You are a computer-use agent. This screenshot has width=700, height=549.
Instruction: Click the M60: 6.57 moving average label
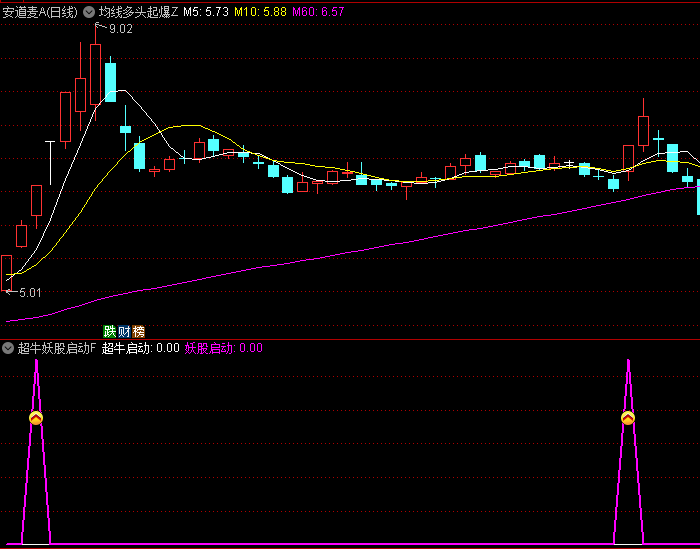(318, 12)
